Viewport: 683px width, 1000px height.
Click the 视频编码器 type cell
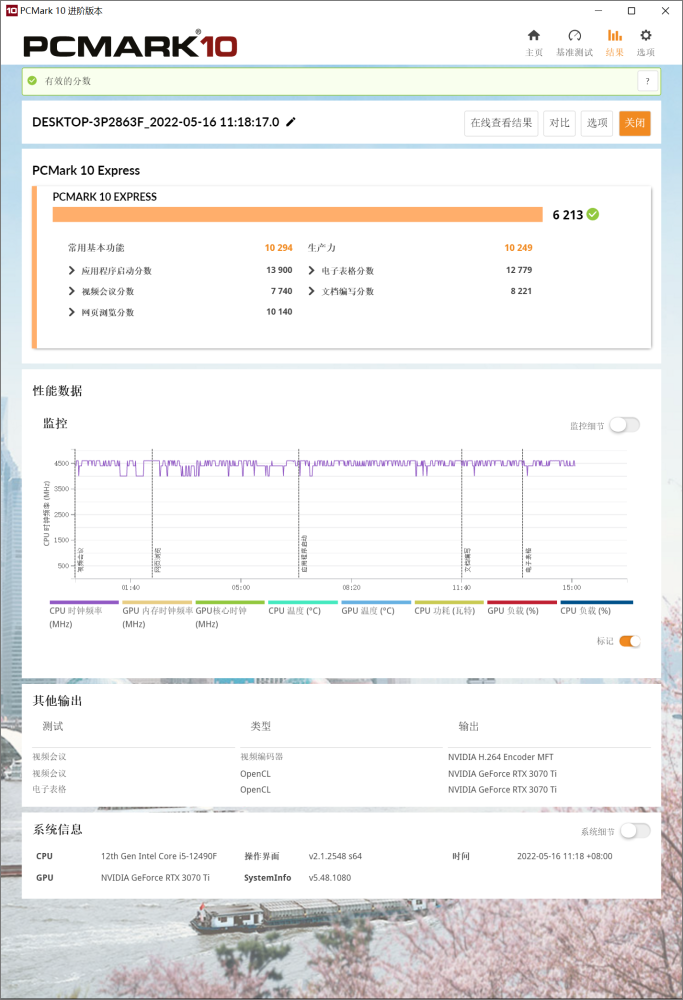(x=261, y=756)
